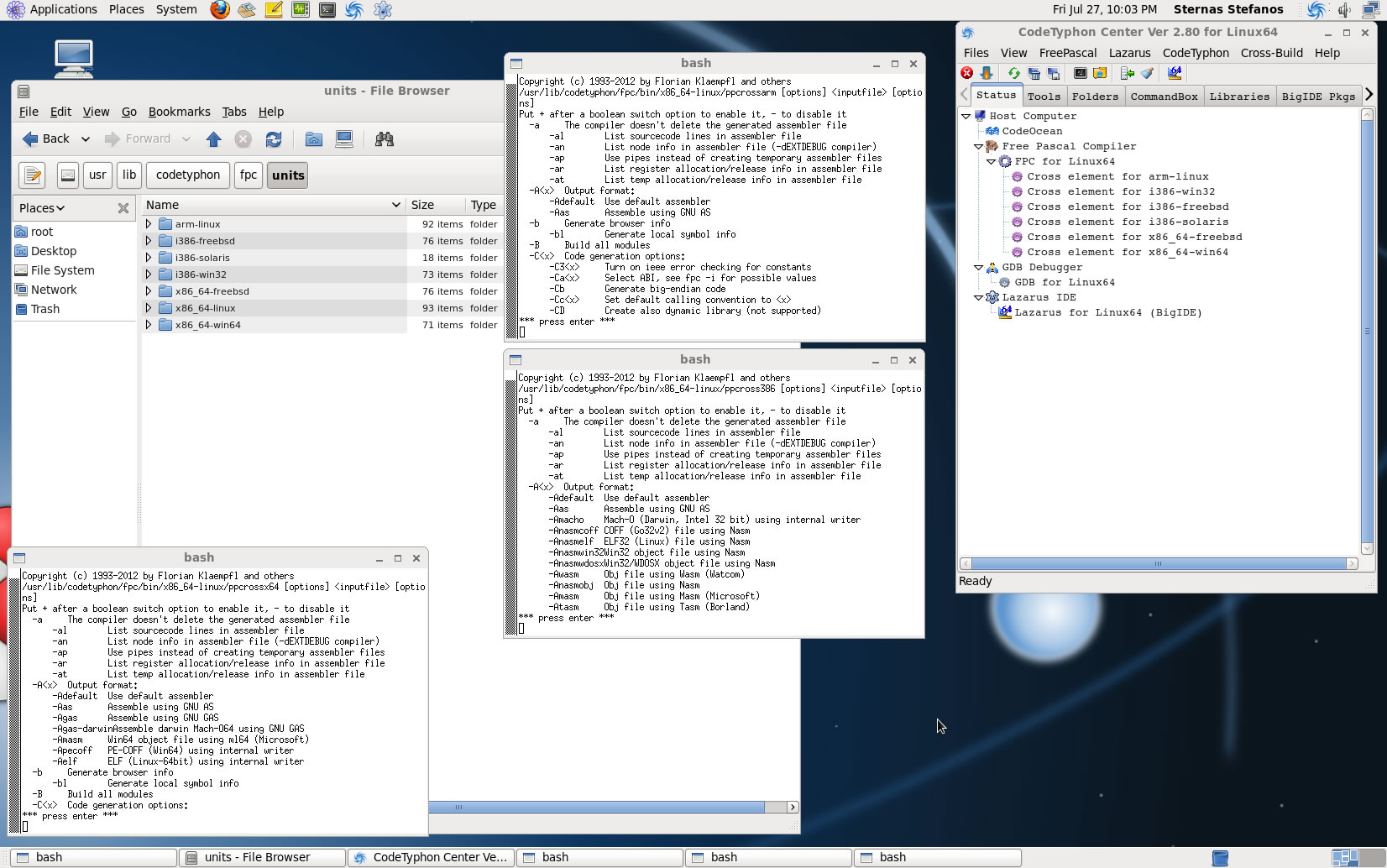This screenshot has width=1387, height=868.
Task: Expand the i386-freebsd folder row
Action: [149, 241]
